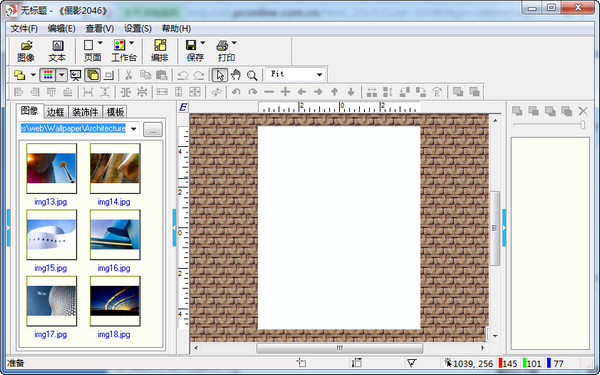Select the arrow pointer tool
Screen dimensions: 600x375
[220, 75]
